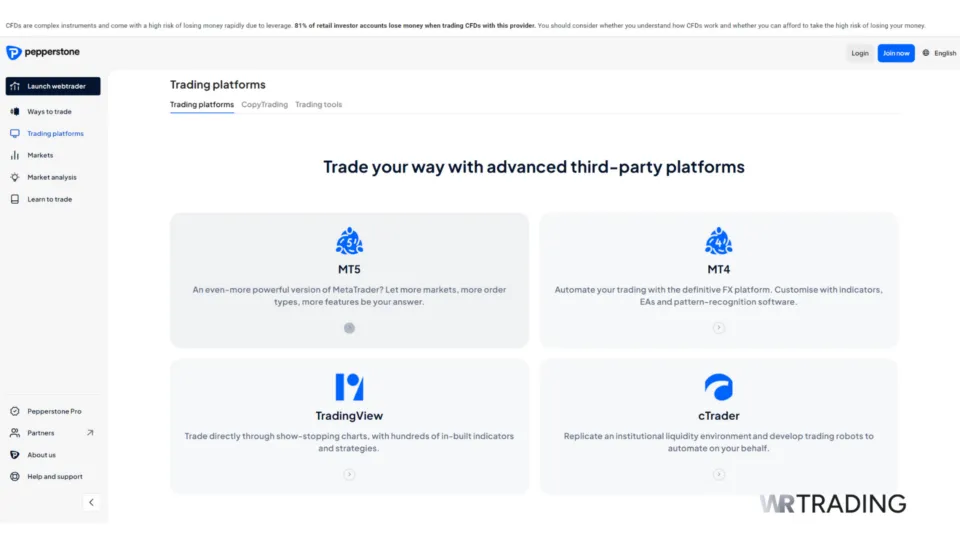
Task: Expand the MT4 card arrow
Action: pyautogui.click(x=718, y=328)
